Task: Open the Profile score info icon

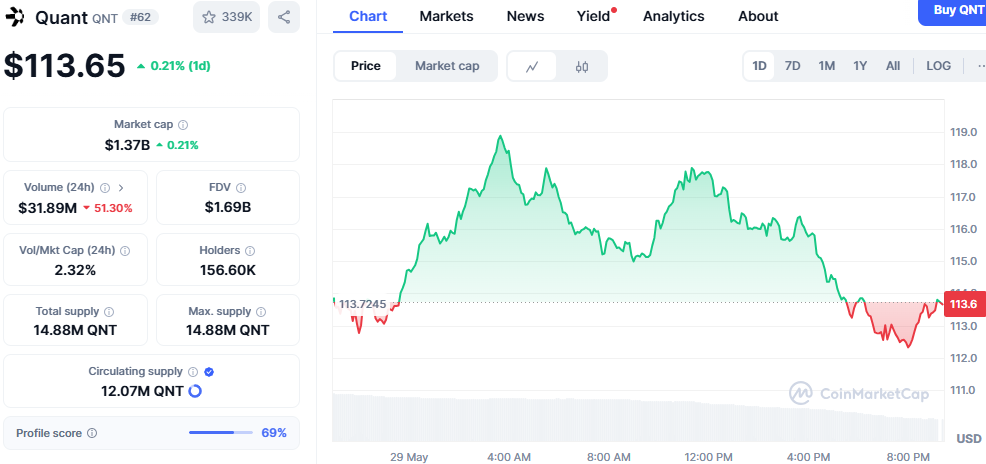Action: tap(92, 433)
